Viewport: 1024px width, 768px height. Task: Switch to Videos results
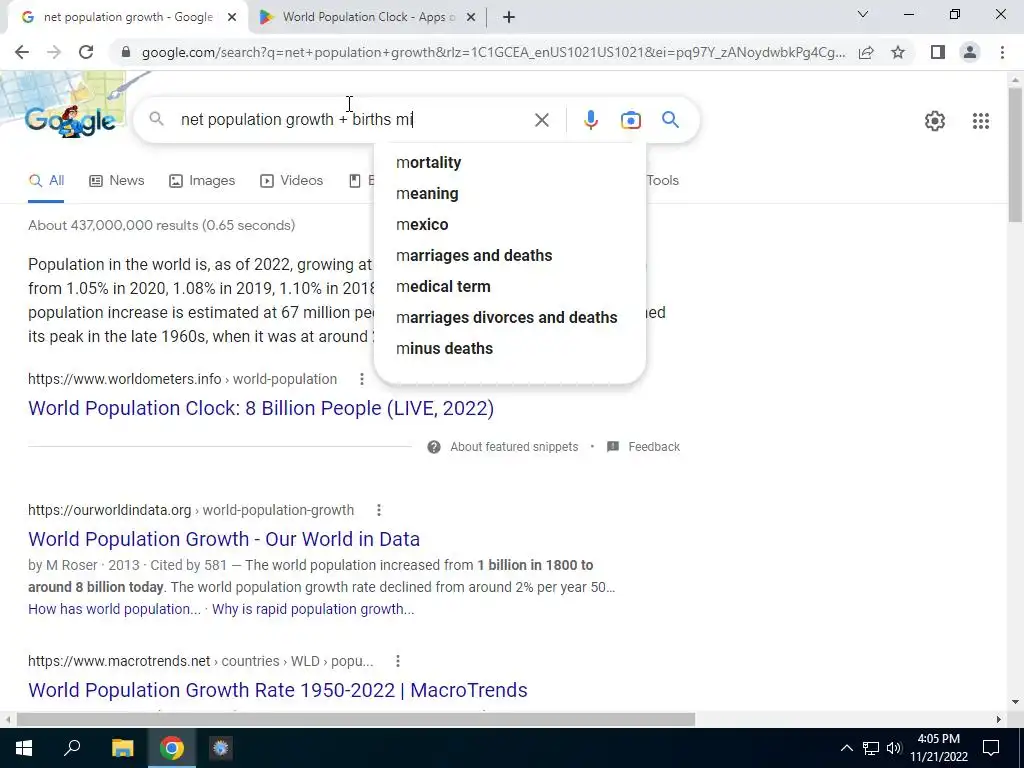(291, 181)
